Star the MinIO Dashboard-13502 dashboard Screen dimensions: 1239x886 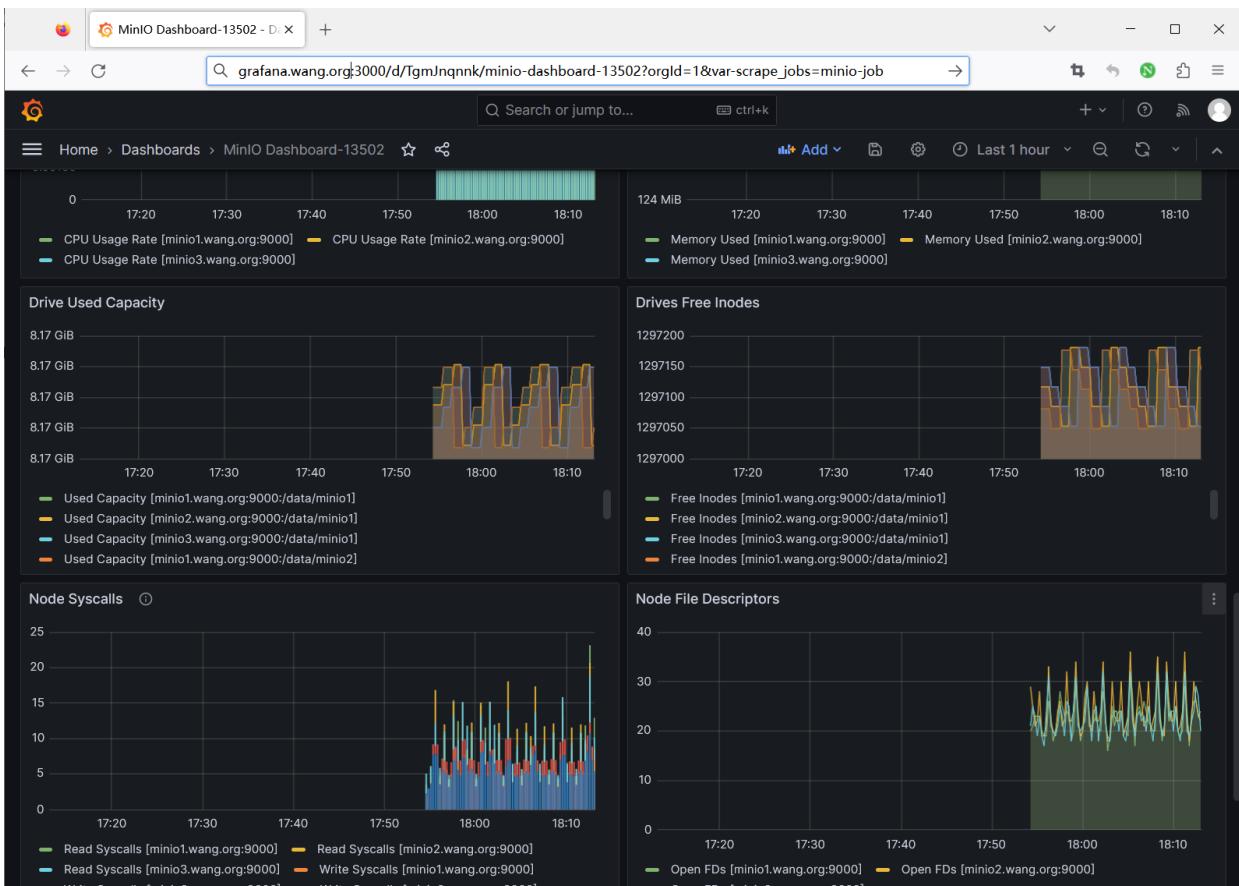point(408,150)
